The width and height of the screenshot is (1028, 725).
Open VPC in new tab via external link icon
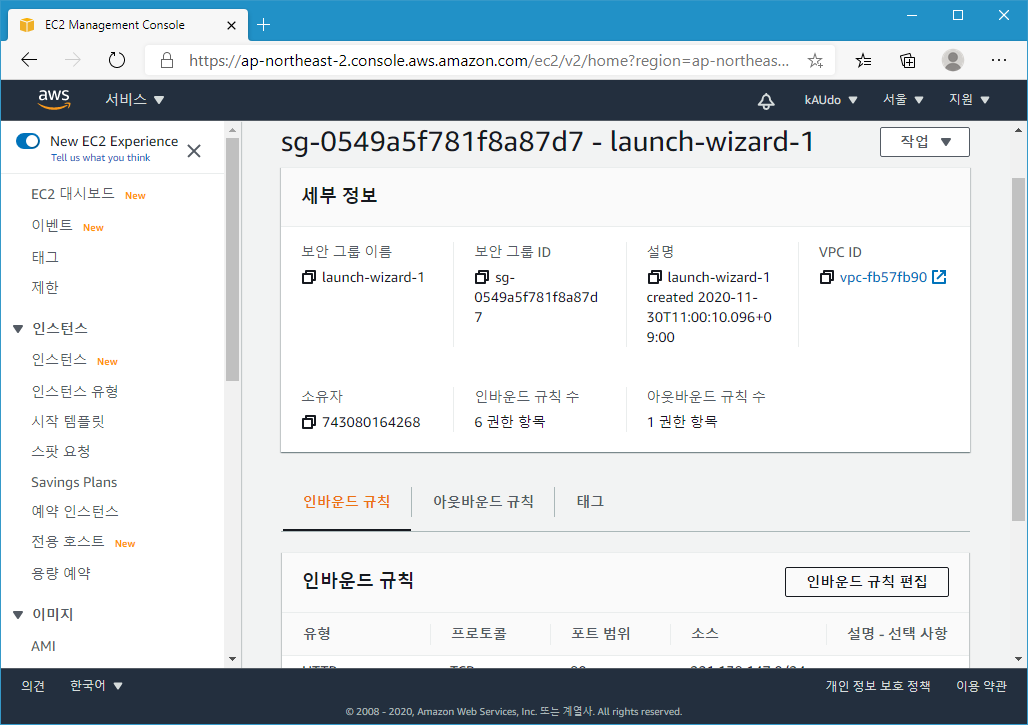coord(939,277)
